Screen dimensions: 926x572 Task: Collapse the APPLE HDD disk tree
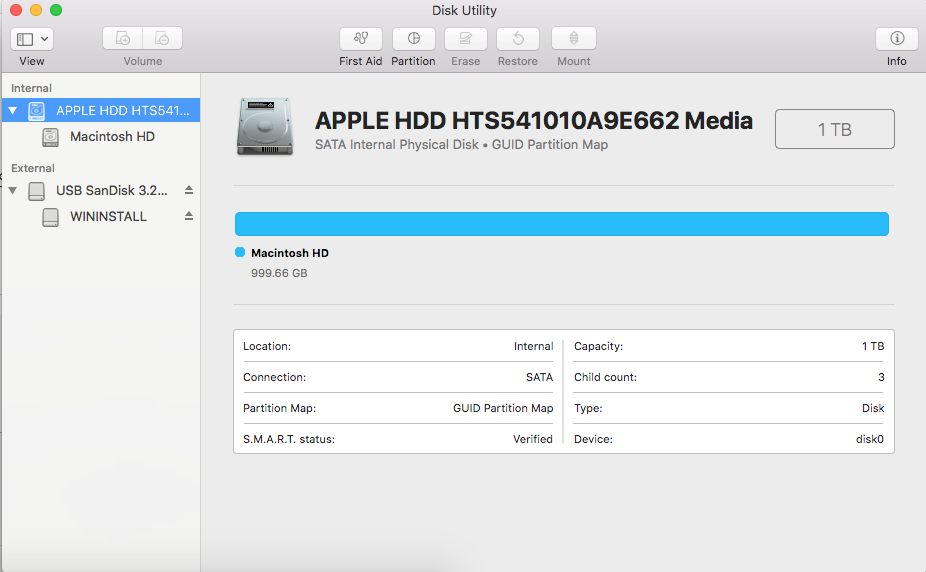12,110
